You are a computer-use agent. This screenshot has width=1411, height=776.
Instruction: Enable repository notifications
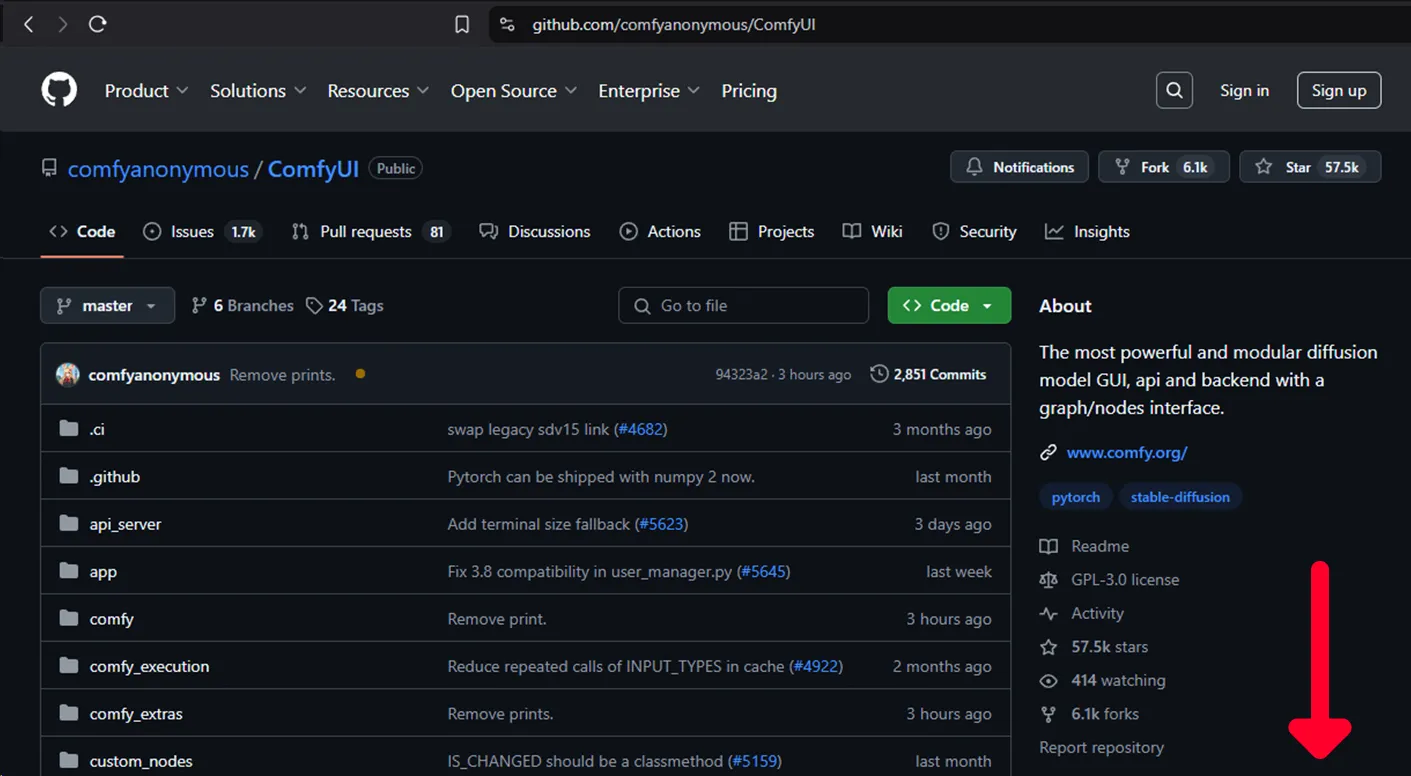click(1019, 167)
